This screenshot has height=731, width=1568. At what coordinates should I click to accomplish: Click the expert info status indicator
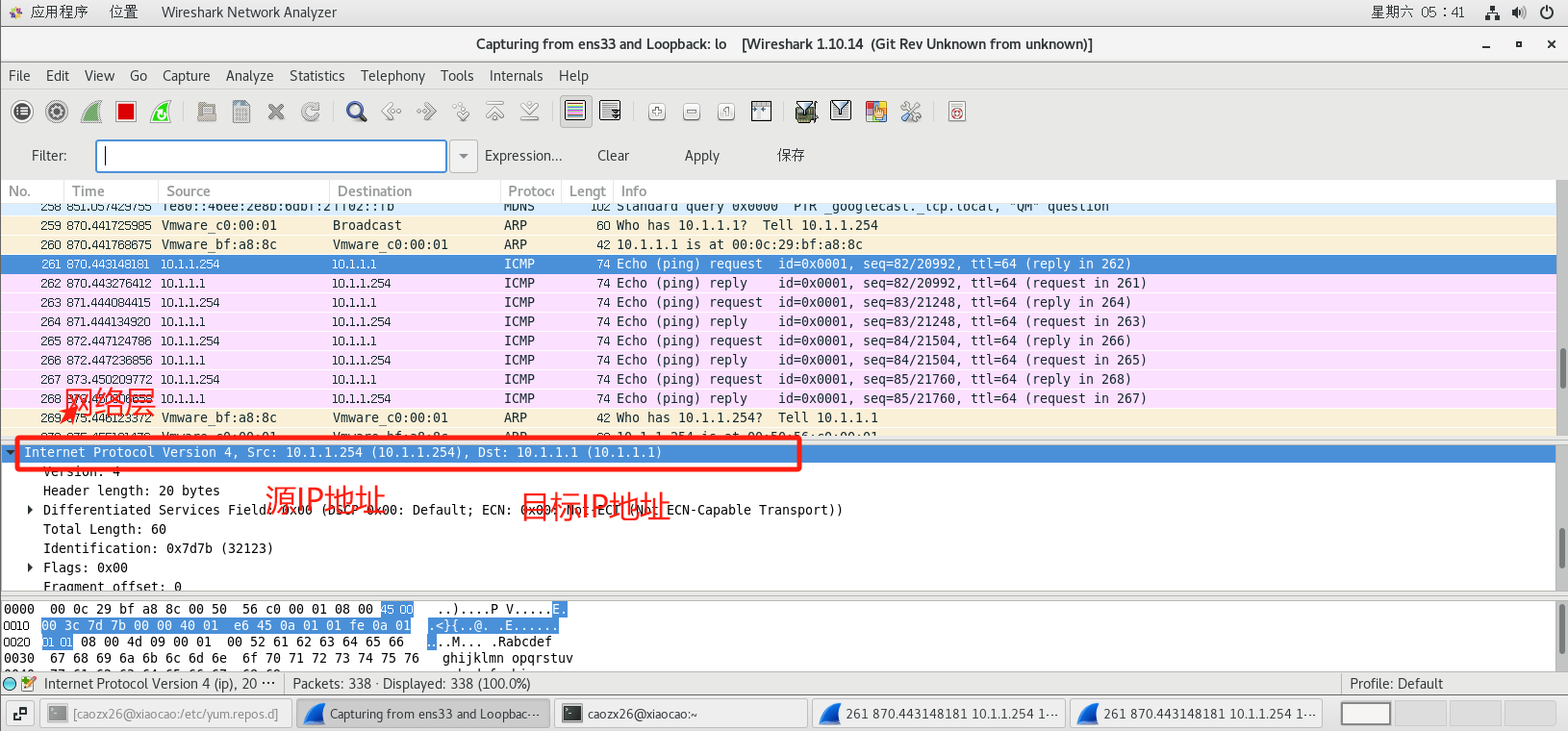pos(10,684)
